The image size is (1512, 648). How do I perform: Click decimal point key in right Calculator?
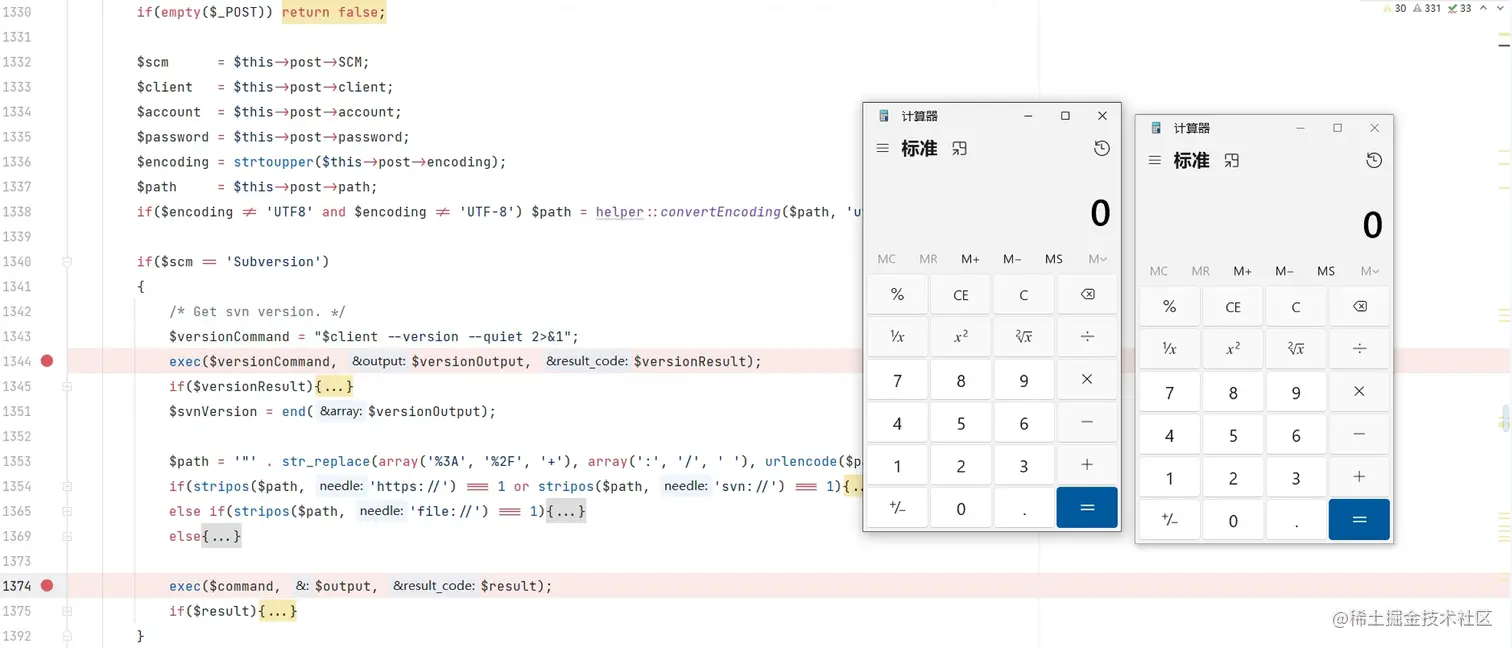click(1296, 520)
